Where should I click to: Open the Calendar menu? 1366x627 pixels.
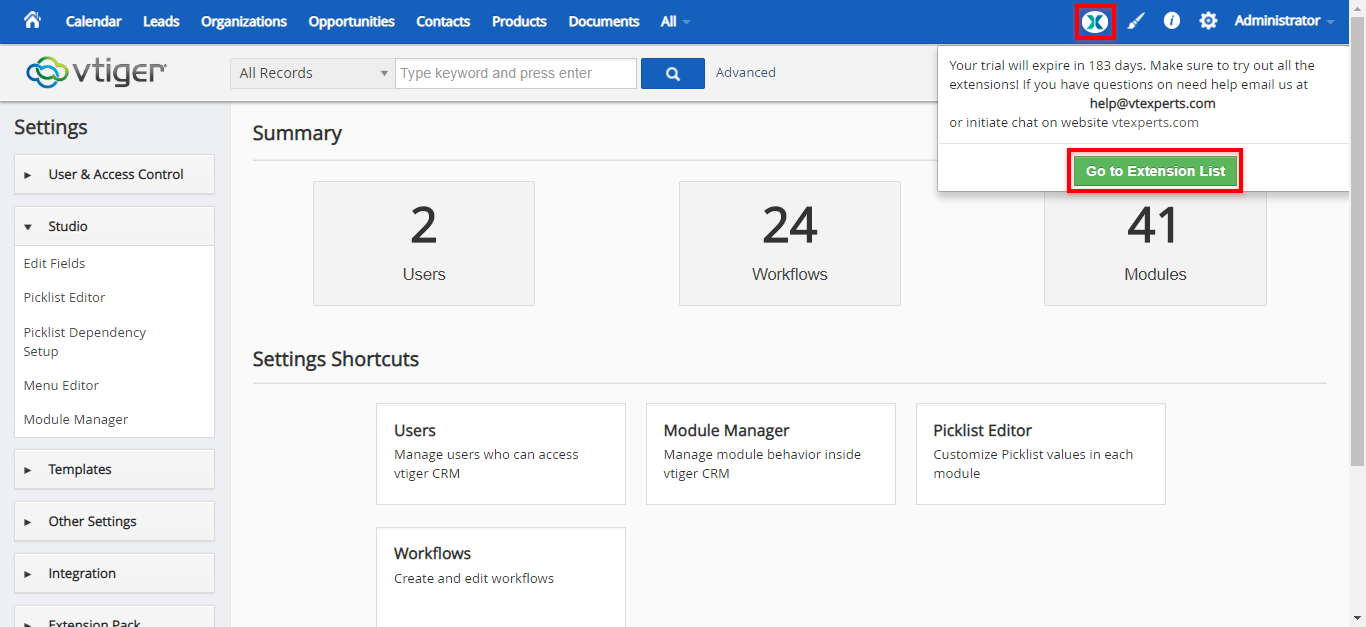(94, 21)
